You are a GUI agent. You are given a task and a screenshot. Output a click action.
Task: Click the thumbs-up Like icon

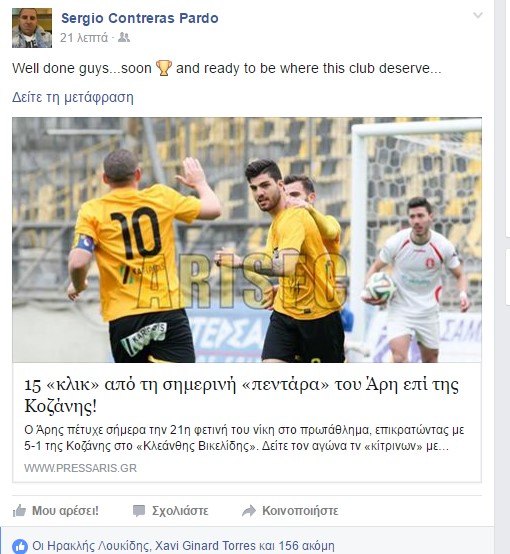click(x=19, y=511)
